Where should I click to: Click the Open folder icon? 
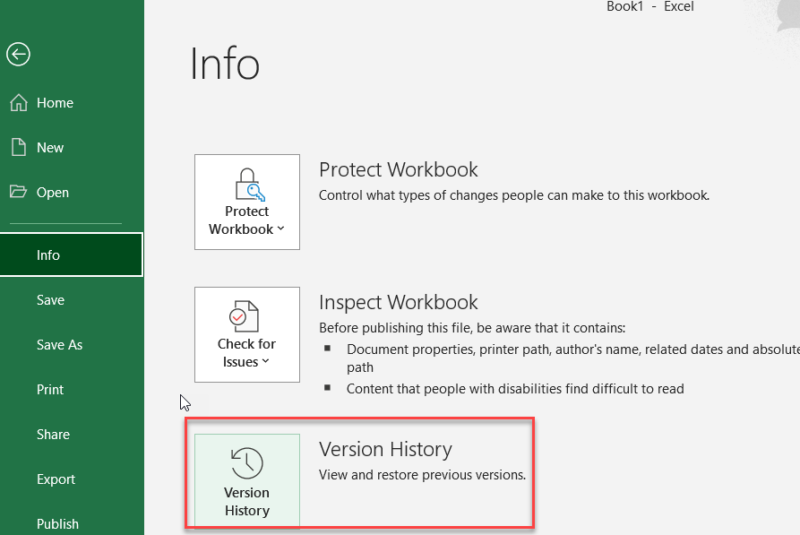[18, 192]
